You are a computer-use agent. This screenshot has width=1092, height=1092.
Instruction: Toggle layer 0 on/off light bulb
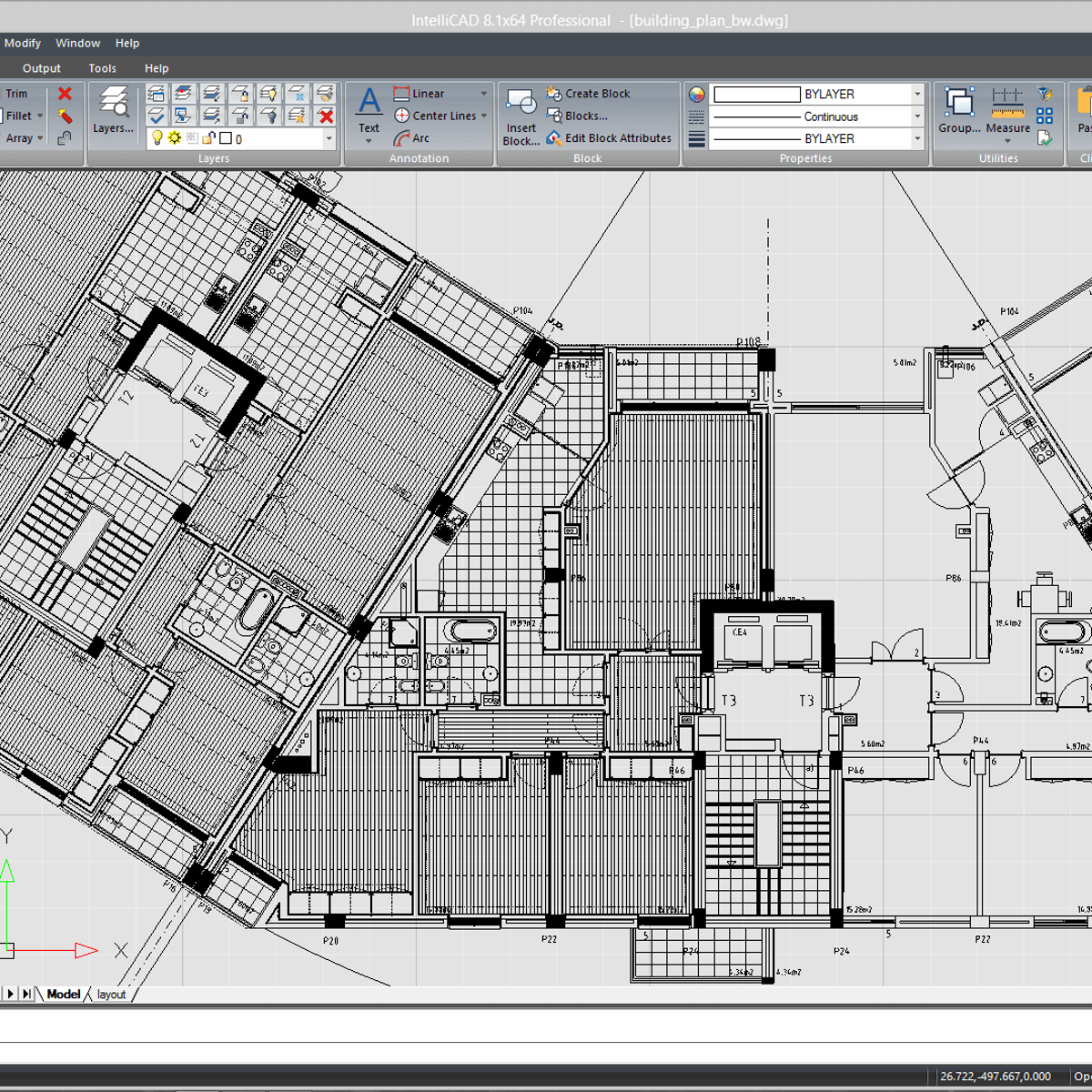coord(157,138)
